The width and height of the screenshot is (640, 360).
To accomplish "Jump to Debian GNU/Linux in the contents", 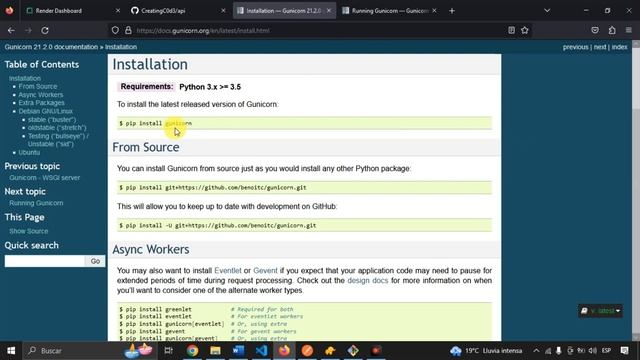I will pyautogui.click(x=45, y=111).
